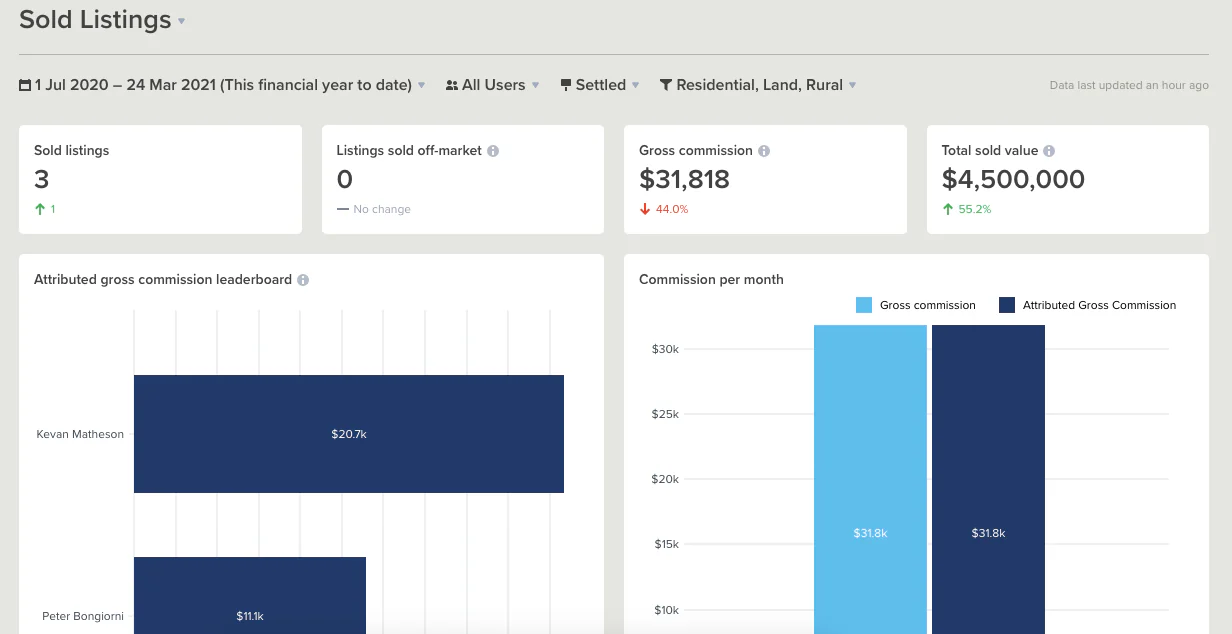Toggle Gross commission legend series
Viewport: 1232px width, 634px height.
[916, 305]
